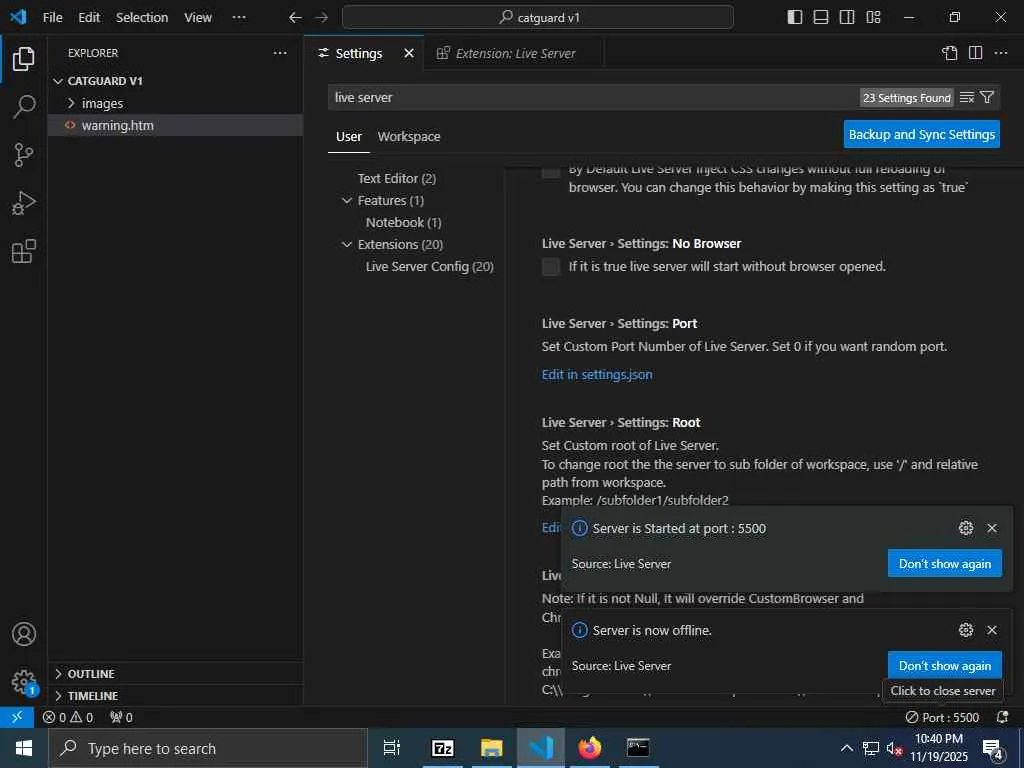Open the Accounts menu icon
The width and height of the screenshot is (1024, 768).
(x=24, y=634)
